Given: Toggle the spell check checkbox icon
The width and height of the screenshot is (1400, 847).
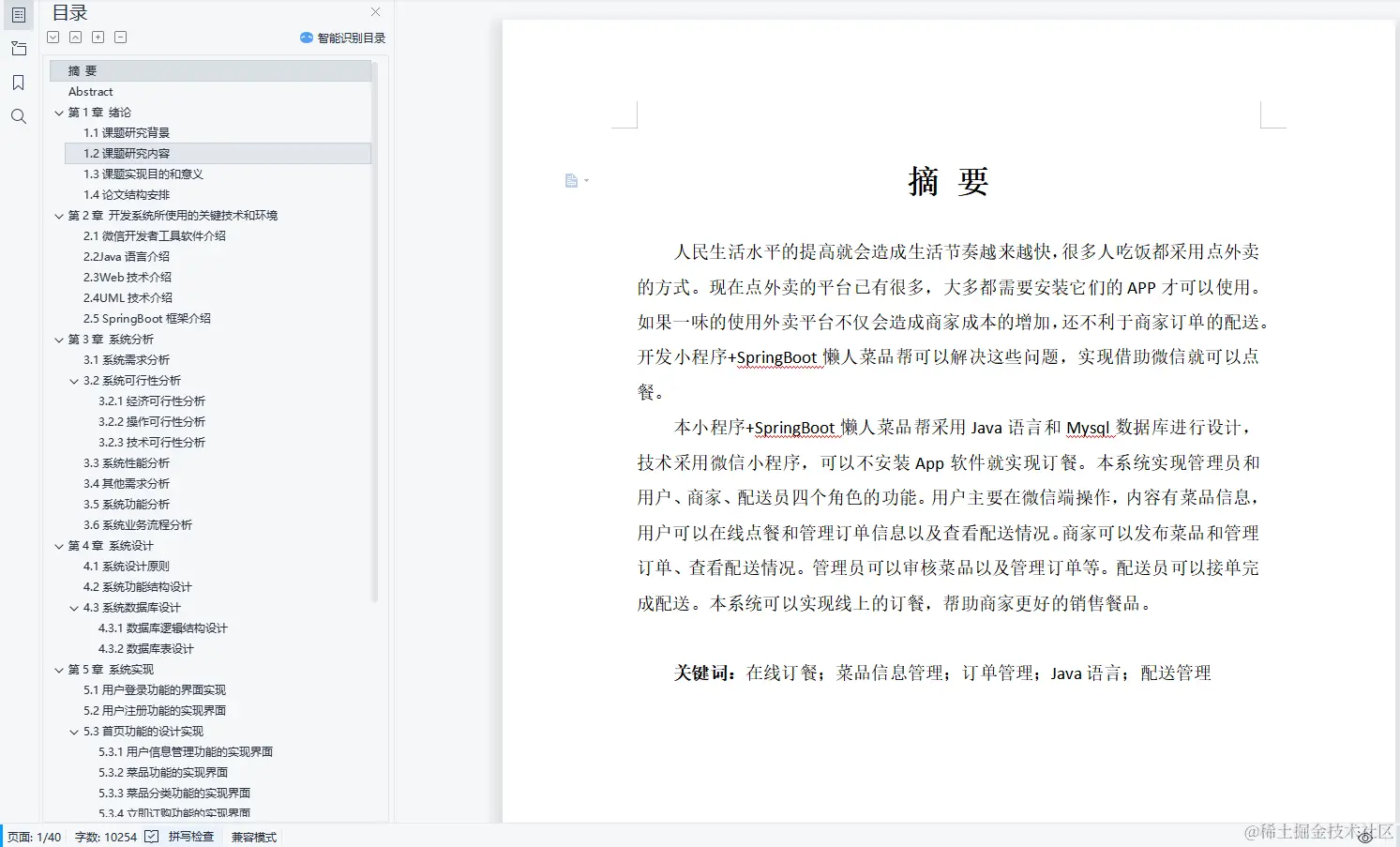Looking at the screenshot, I should 152,837.
